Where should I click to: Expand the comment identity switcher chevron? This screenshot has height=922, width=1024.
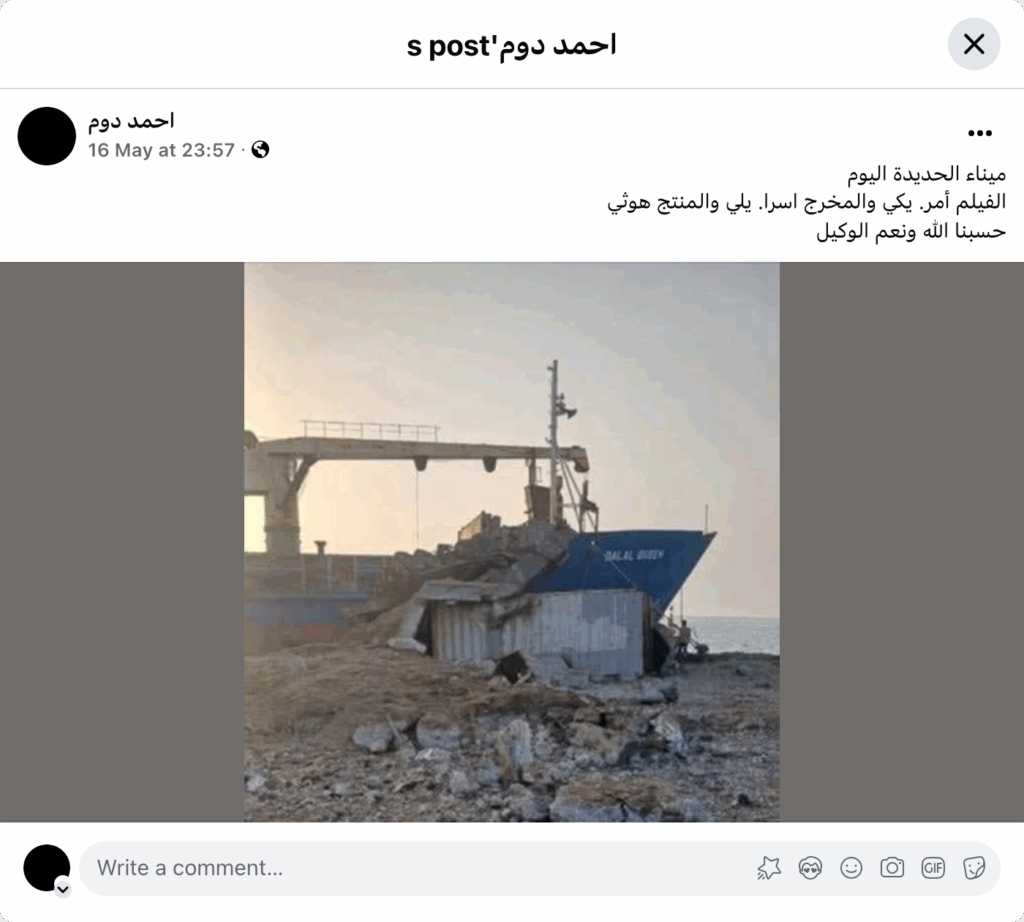tap(63, 889)
